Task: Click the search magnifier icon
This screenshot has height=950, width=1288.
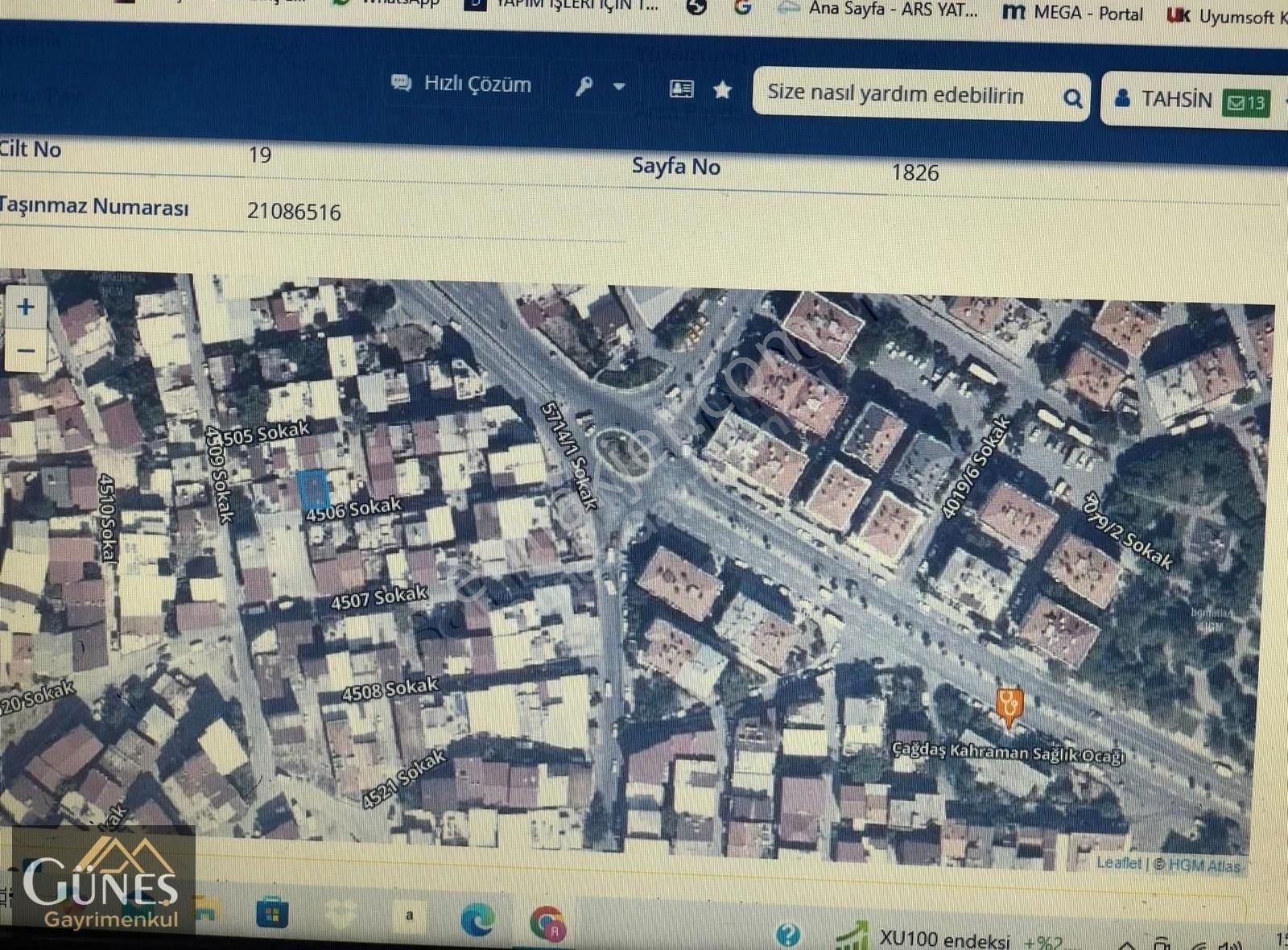Action: click(1072, 98)
